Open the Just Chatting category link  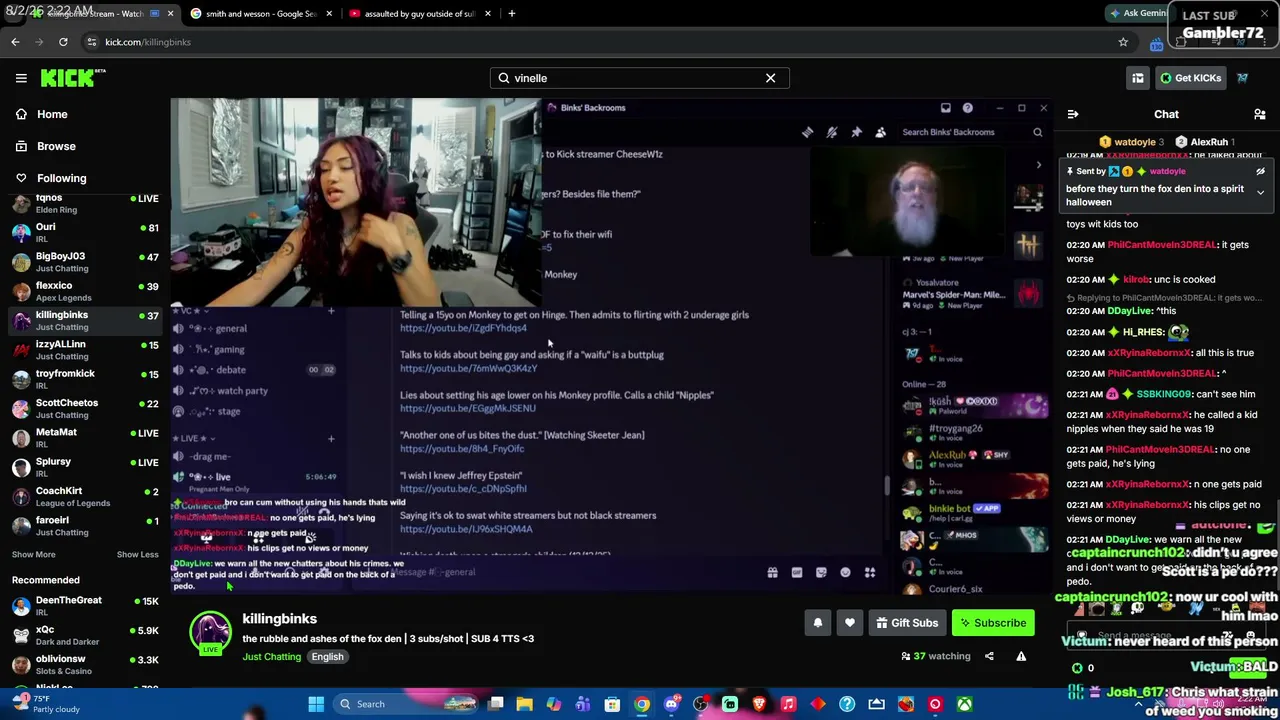[x=271, y=657]
